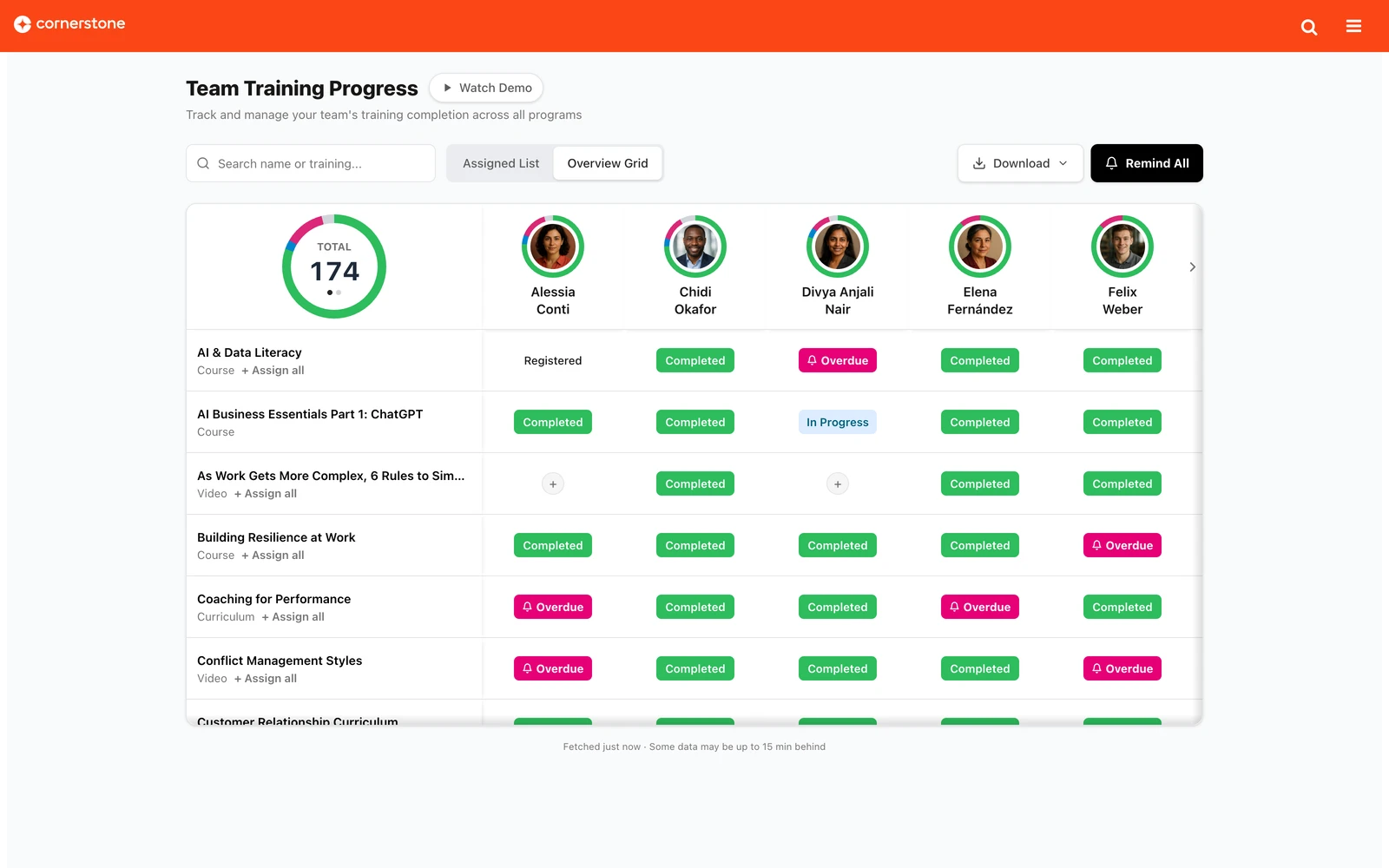Click Assign all for Building Resilience at Work
The height and width of the screenshot is (868, 1389).
273,556
